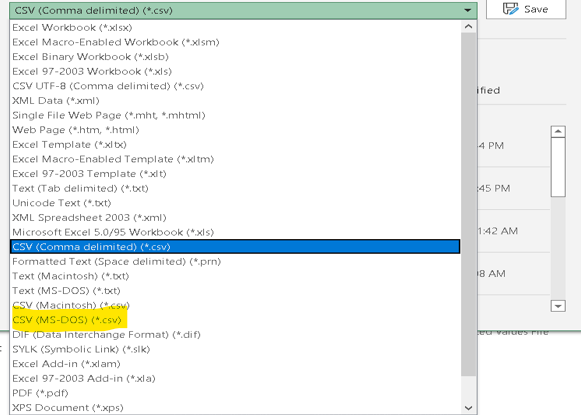
Task: Choose SYLK (Symbolic Link) (*.slk)
Action: tap(235, 349)
